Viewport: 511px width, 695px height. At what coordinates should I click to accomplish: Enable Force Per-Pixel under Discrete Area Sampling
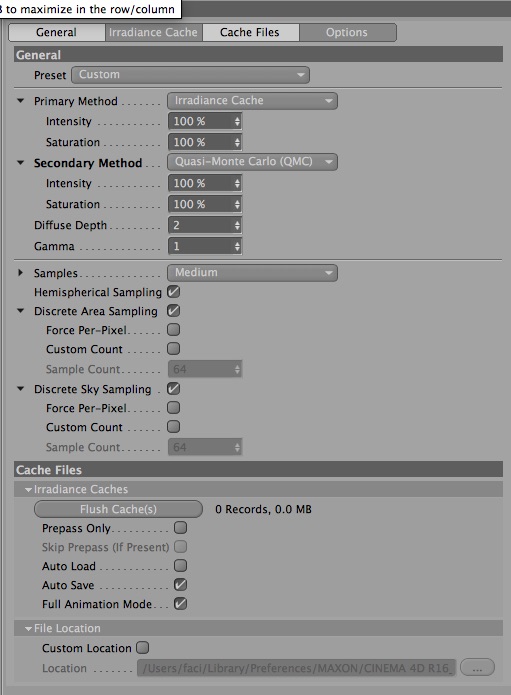coord(174,330)
